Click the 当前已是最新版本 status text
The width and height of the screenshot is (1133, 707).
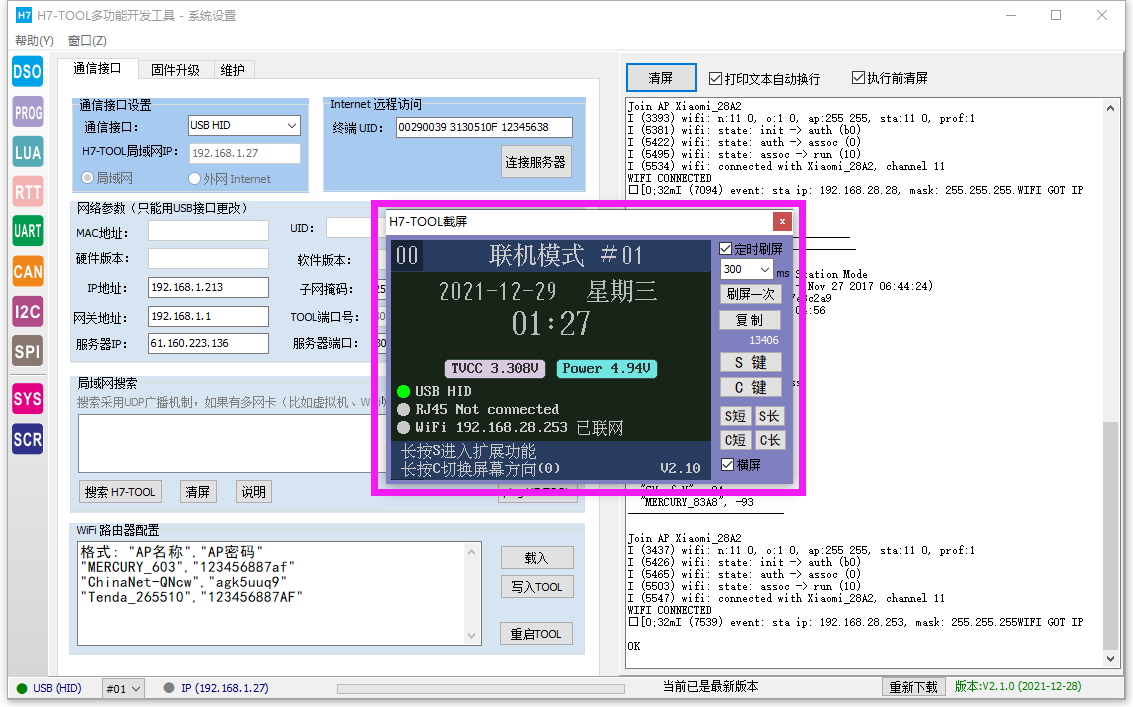point(711,687)
